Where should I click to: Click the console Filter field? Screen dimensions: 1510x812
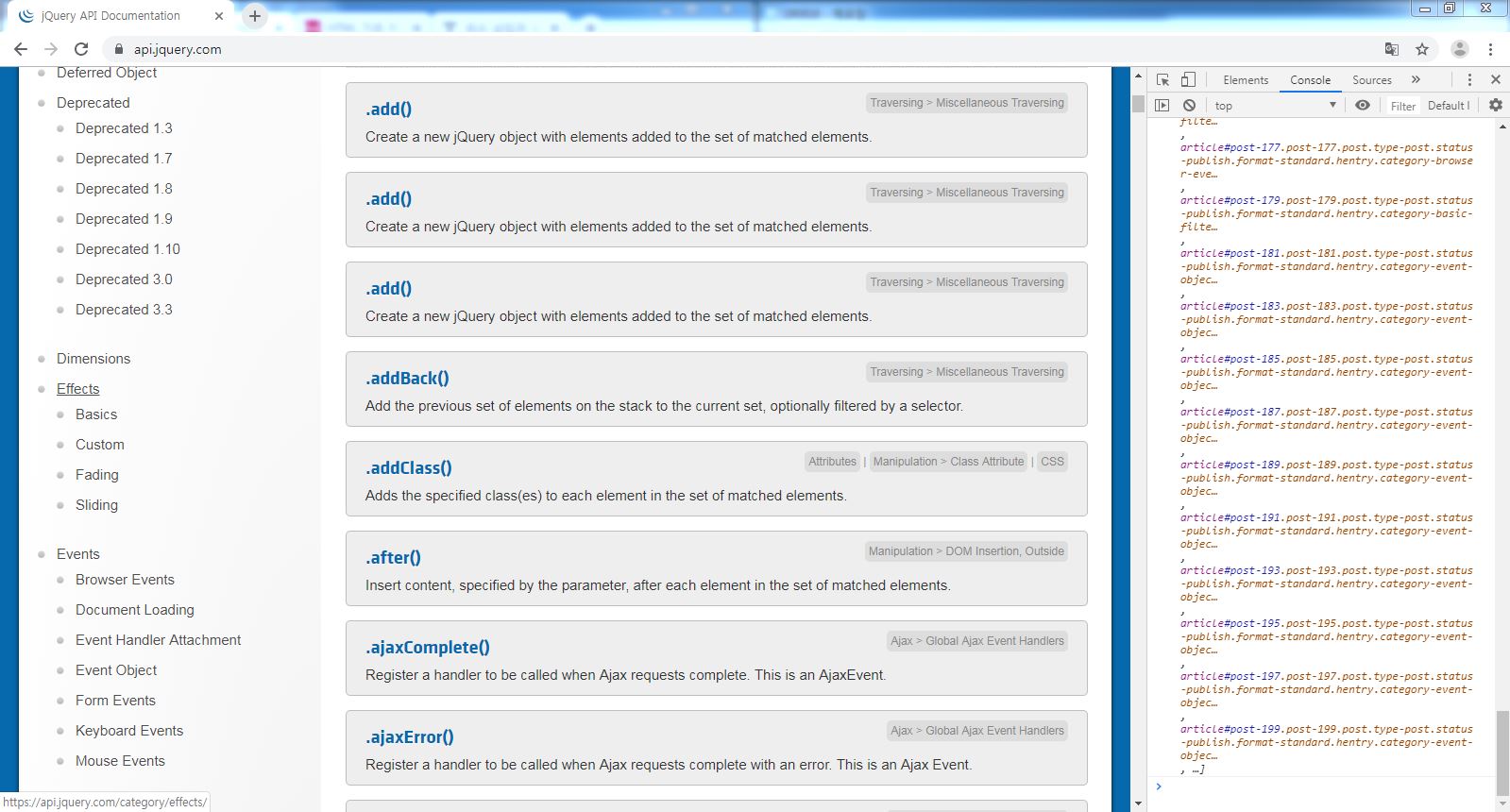tap(1403, 106)
